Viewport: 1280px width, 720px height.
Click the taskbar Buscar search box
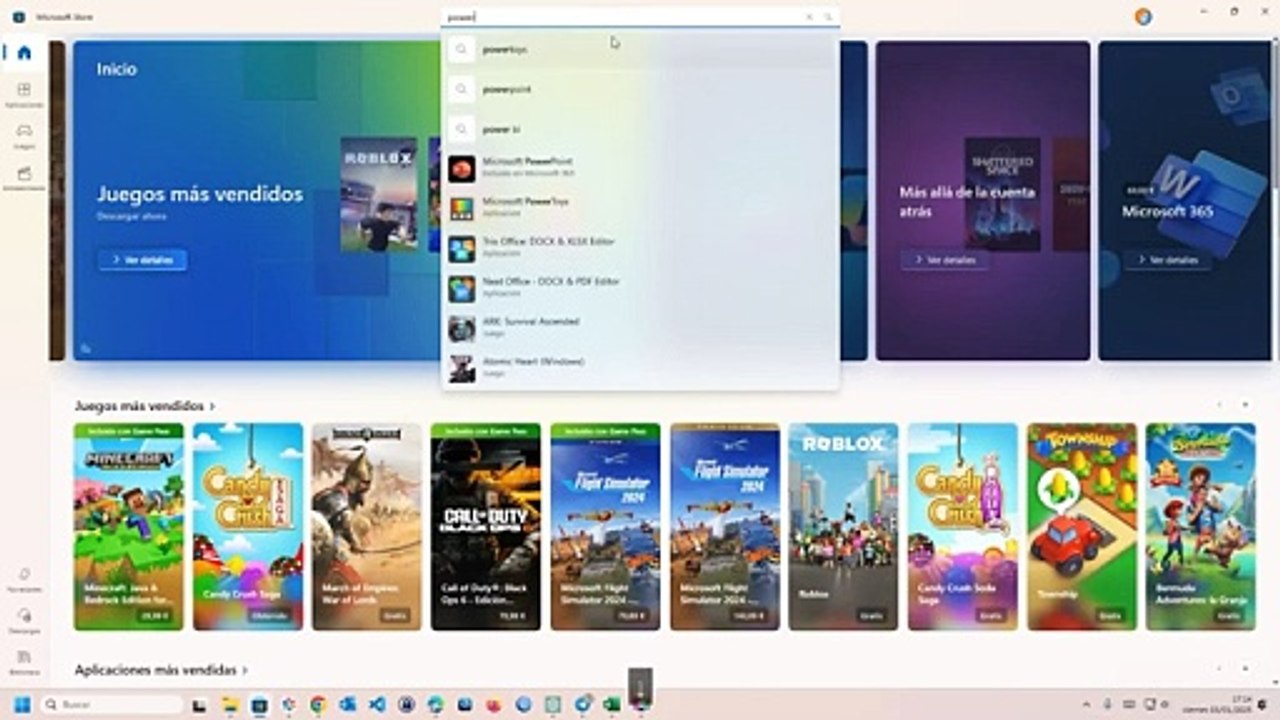tap(111, 705)
